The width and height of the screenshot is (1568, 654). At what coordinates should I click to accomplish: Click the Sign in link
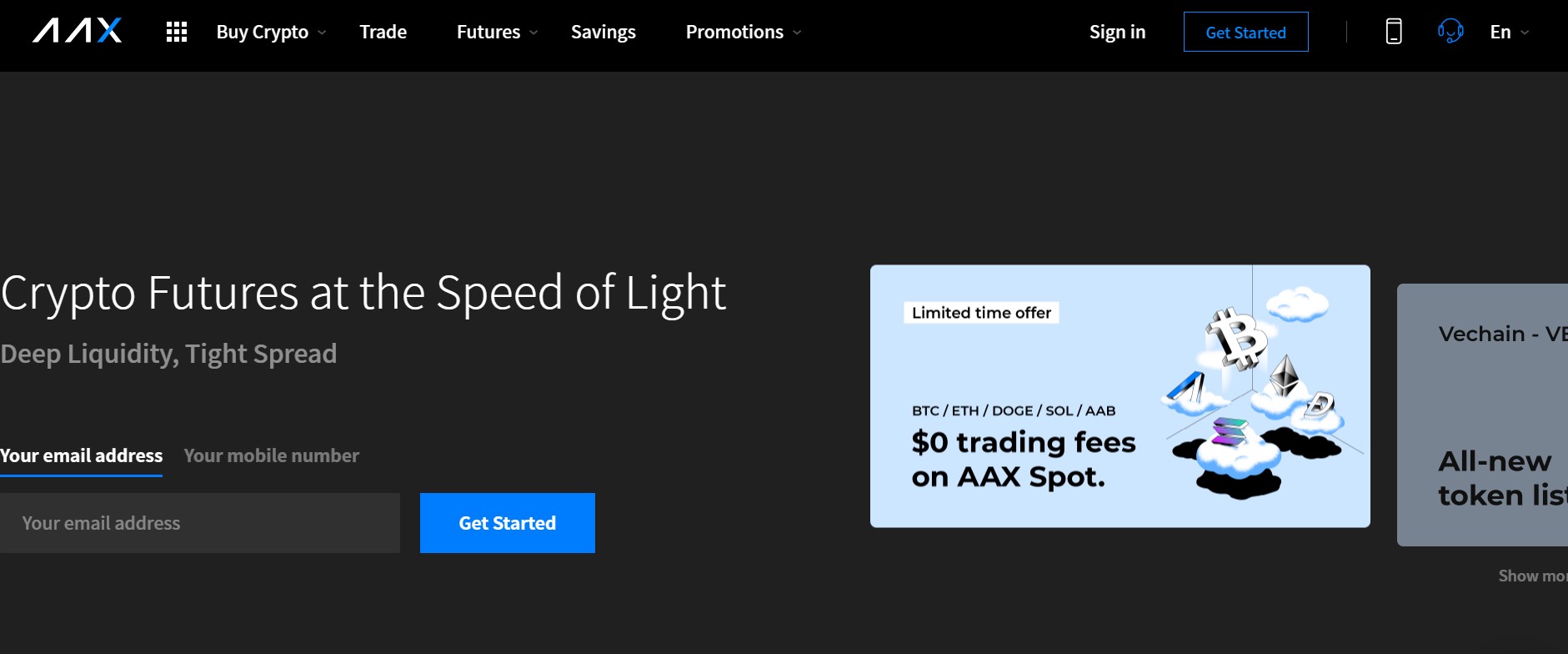click(1117, 32)
